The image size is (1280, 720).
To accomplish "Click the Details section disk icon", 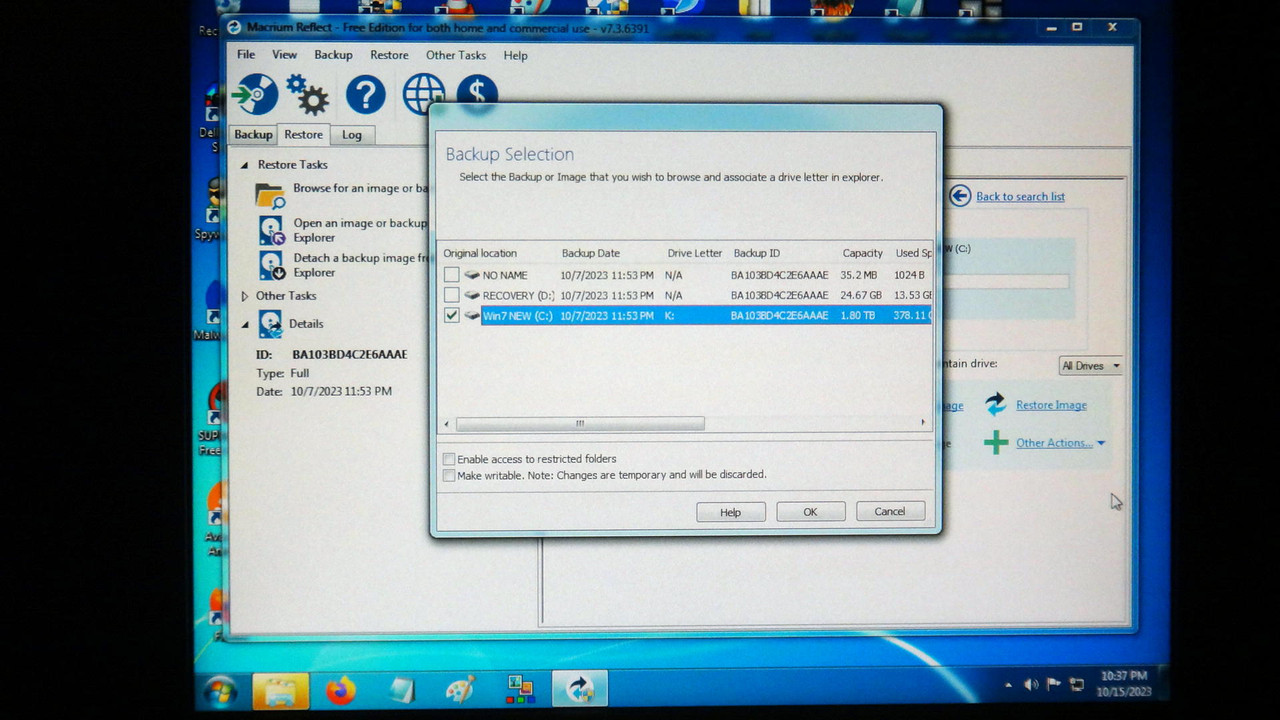I will pyautogui.click(x=271, y=323).
